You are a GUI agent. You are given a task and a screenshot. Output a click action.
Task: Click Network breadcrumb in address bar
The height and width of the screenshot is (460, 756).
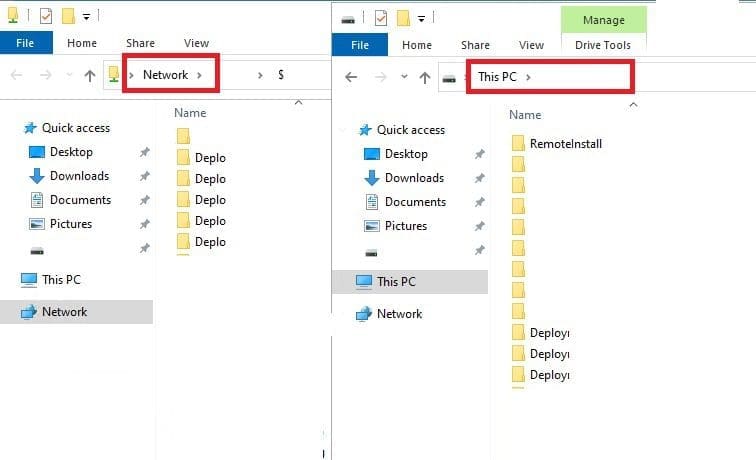[x=165, y=75]
